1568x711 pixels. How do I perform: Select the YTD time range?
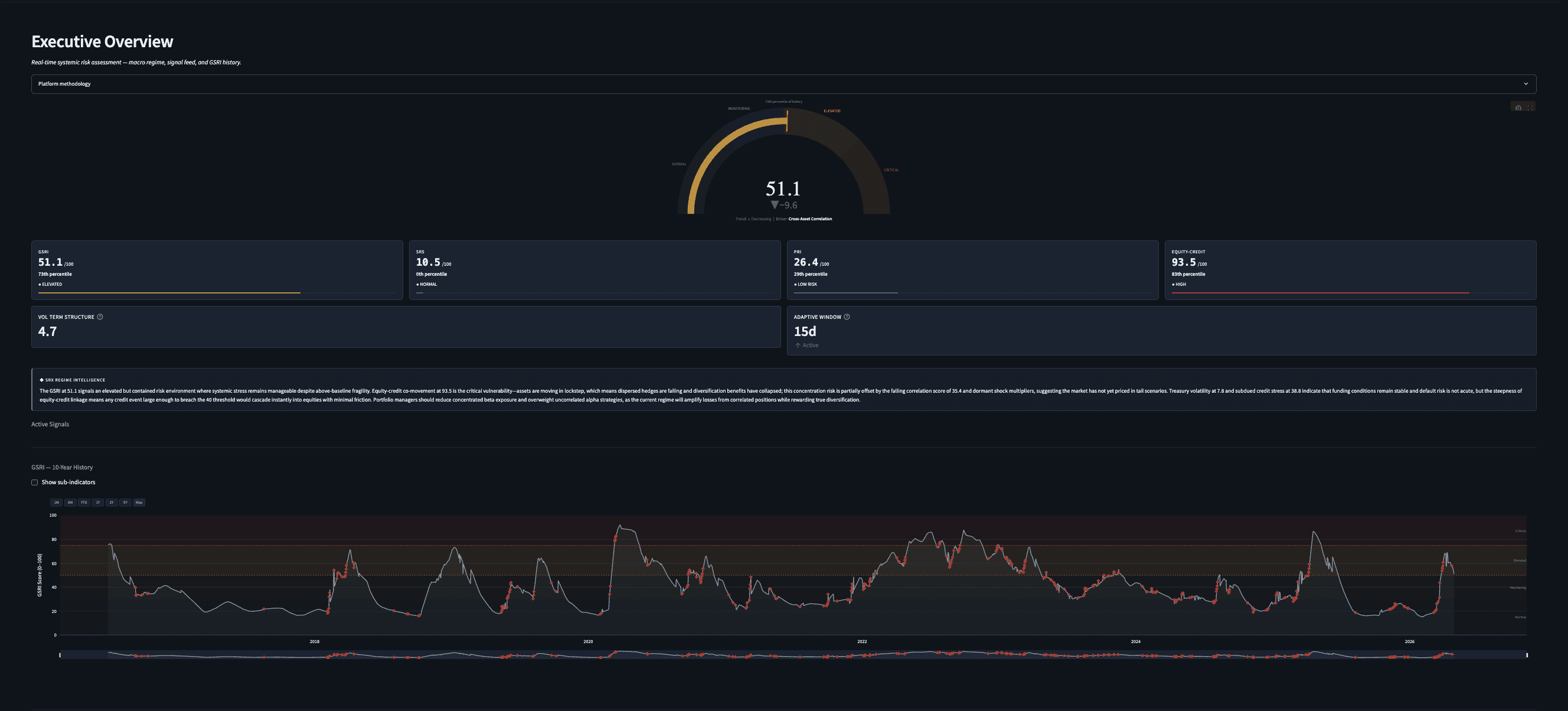click(84, 502)
